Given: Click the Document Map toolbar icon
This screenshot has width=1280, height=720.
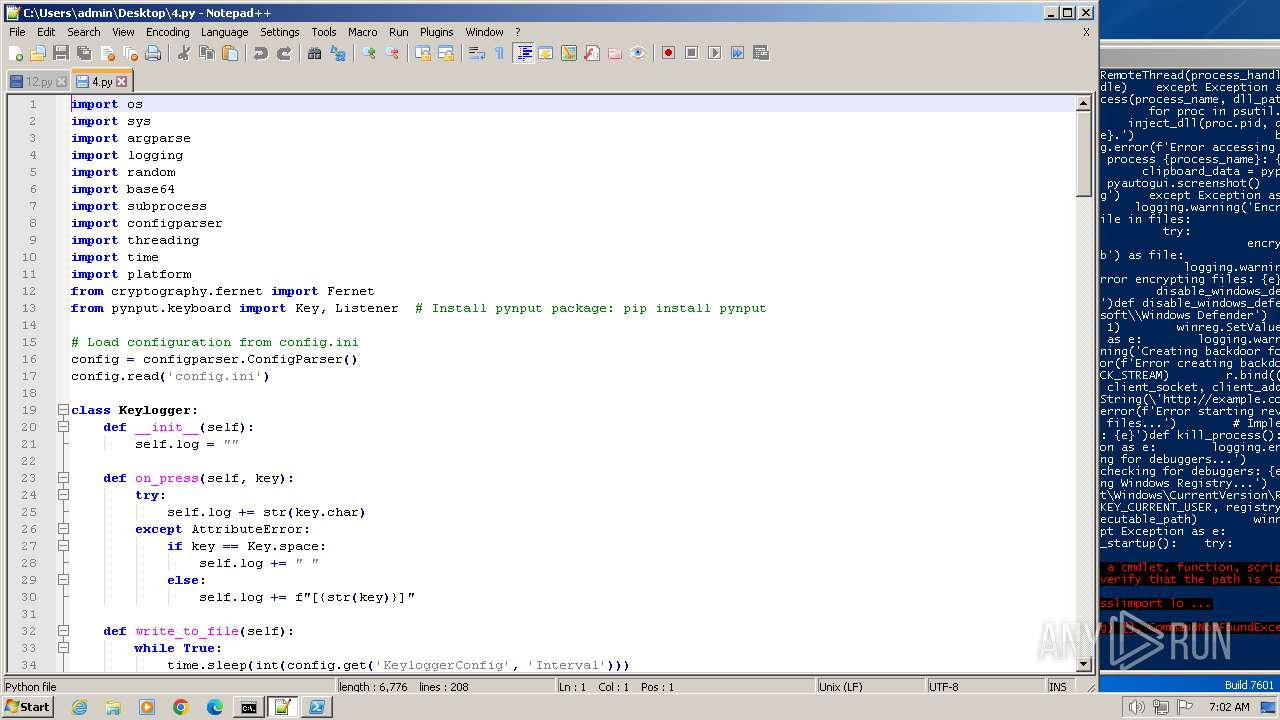Looking at the screenshot, I should click(569, 53).
